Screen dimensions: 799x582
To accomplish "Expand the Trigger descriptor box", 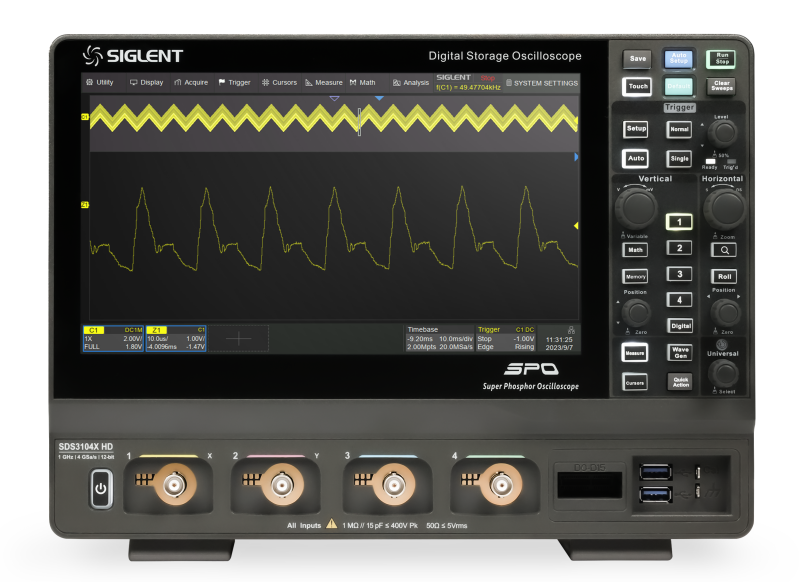I will (507, 338).
